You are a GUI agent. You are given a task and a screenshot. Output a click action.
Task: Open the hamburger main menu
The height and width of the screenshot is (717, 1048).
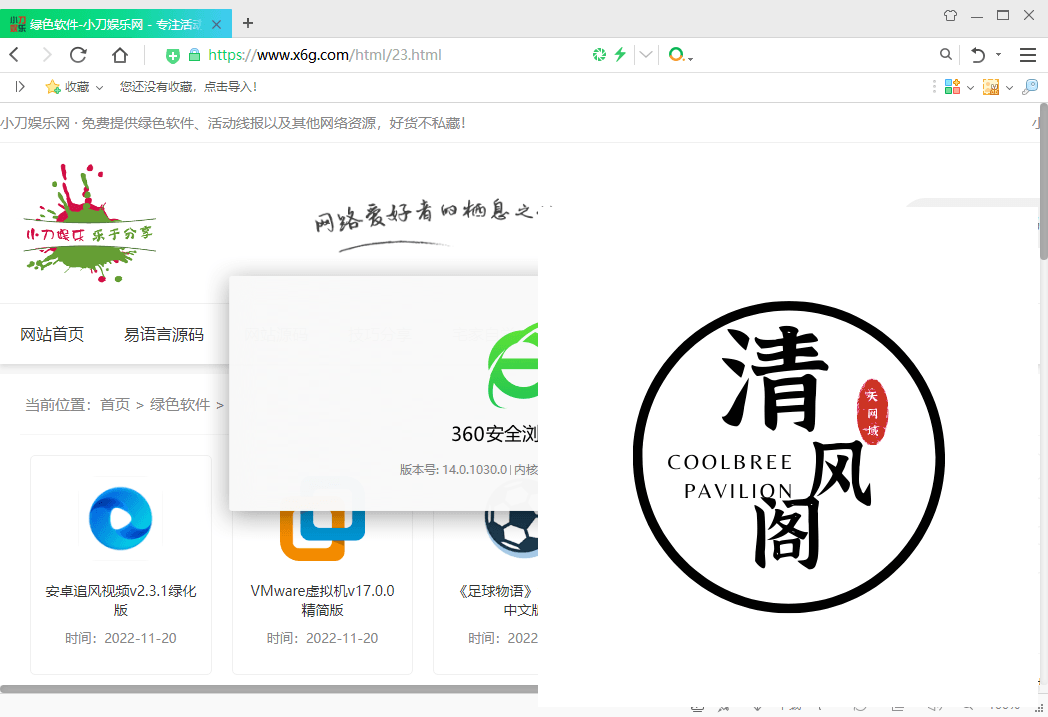[x=1028, y=55]
